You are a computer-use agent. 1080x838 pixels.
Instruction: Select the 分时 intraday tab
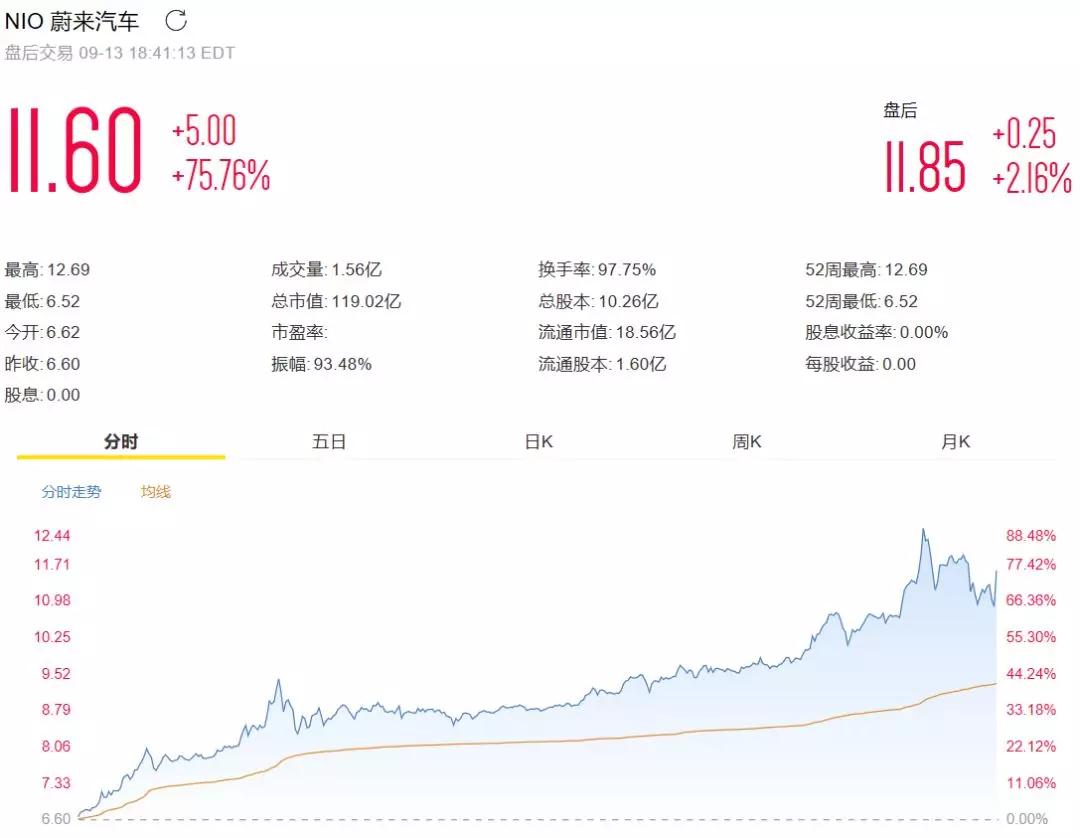tap(120, 442)
